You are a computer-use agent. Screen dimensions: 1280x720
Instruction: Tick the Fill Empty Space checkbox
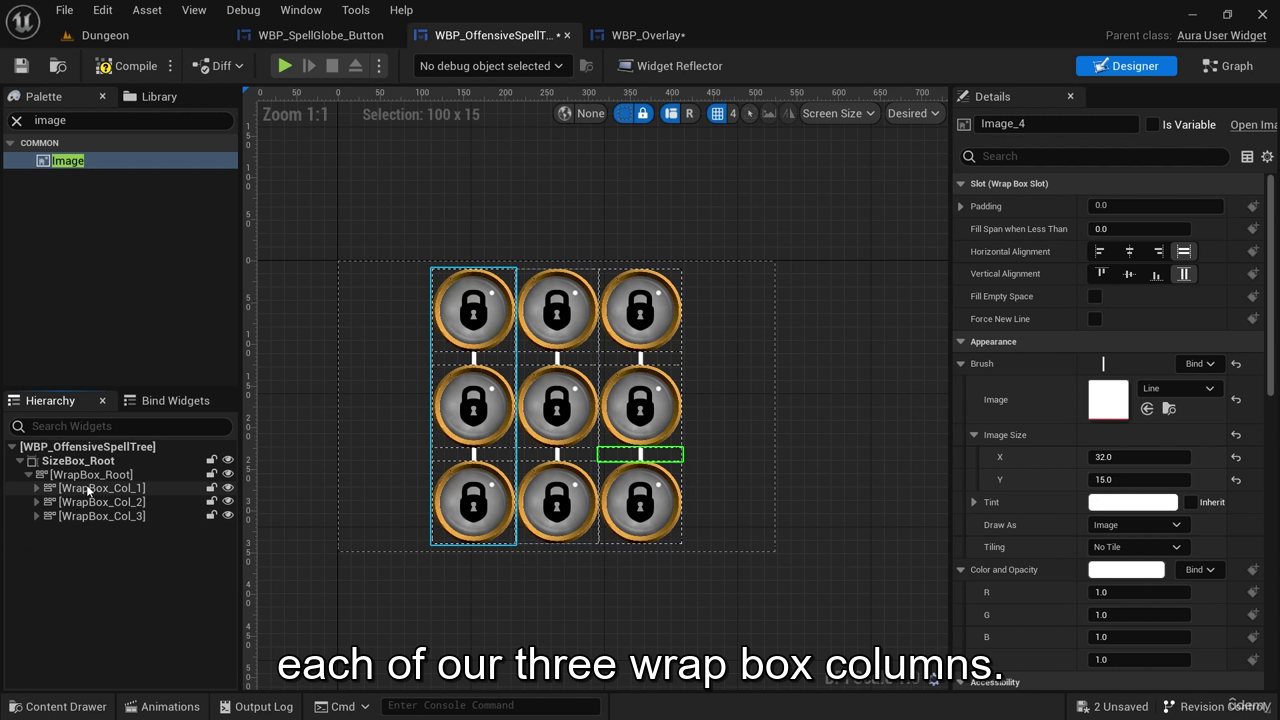coord(1095,296)
